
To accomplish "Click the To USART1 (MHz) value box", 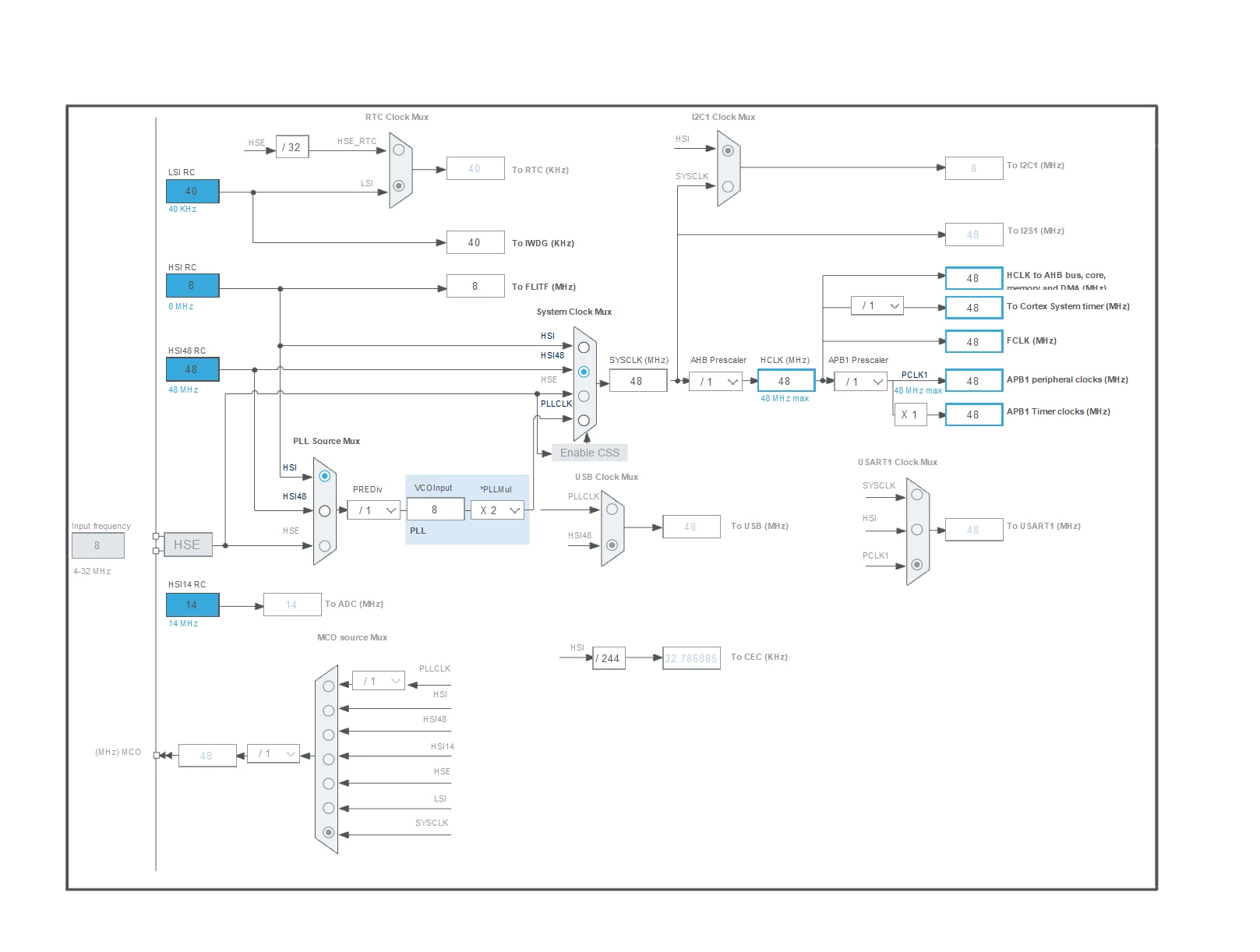I will click(974, 530).
